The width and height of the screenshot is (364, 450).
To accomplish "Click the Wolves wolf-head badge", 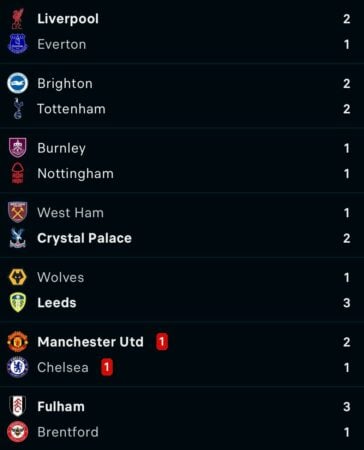I will tap(18, 277).
